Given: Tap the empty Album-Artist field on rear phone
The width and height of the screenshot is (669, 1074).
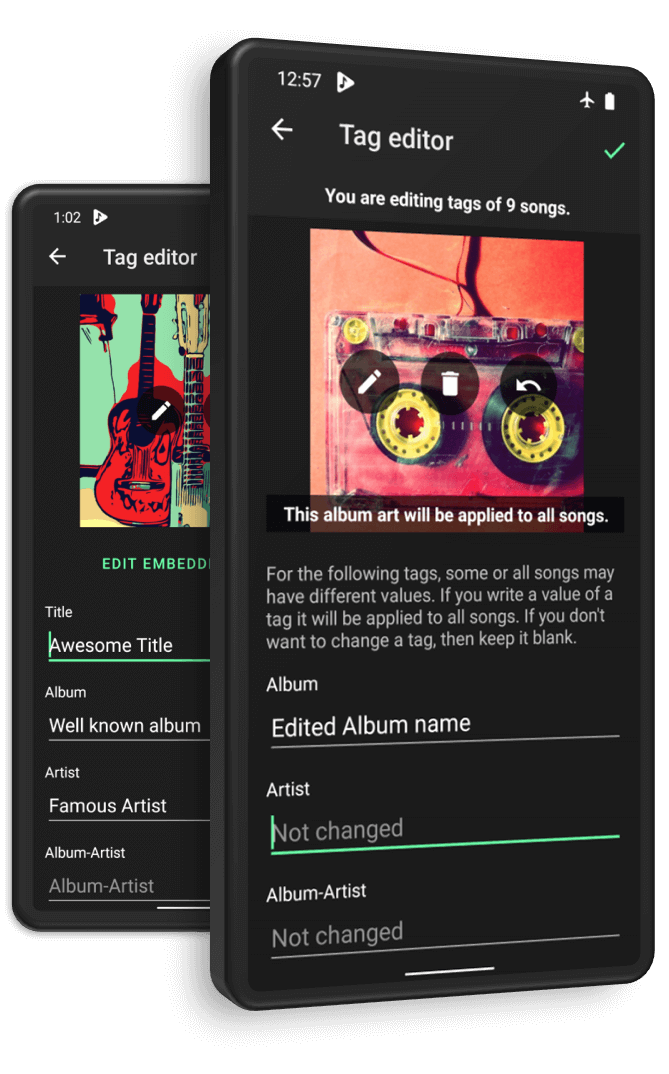Looking at the screenshot, I should 128,885.
